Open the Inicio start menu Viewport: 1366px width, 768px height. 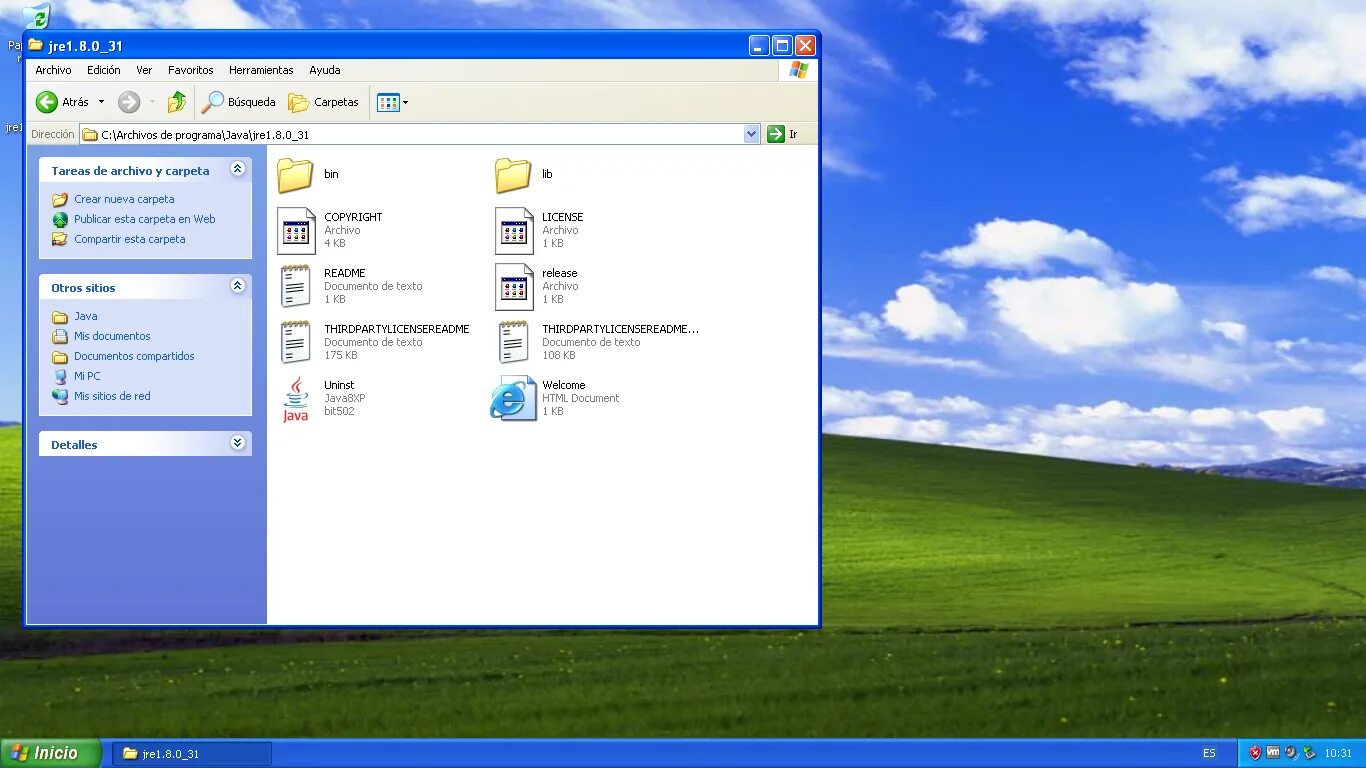51,753
